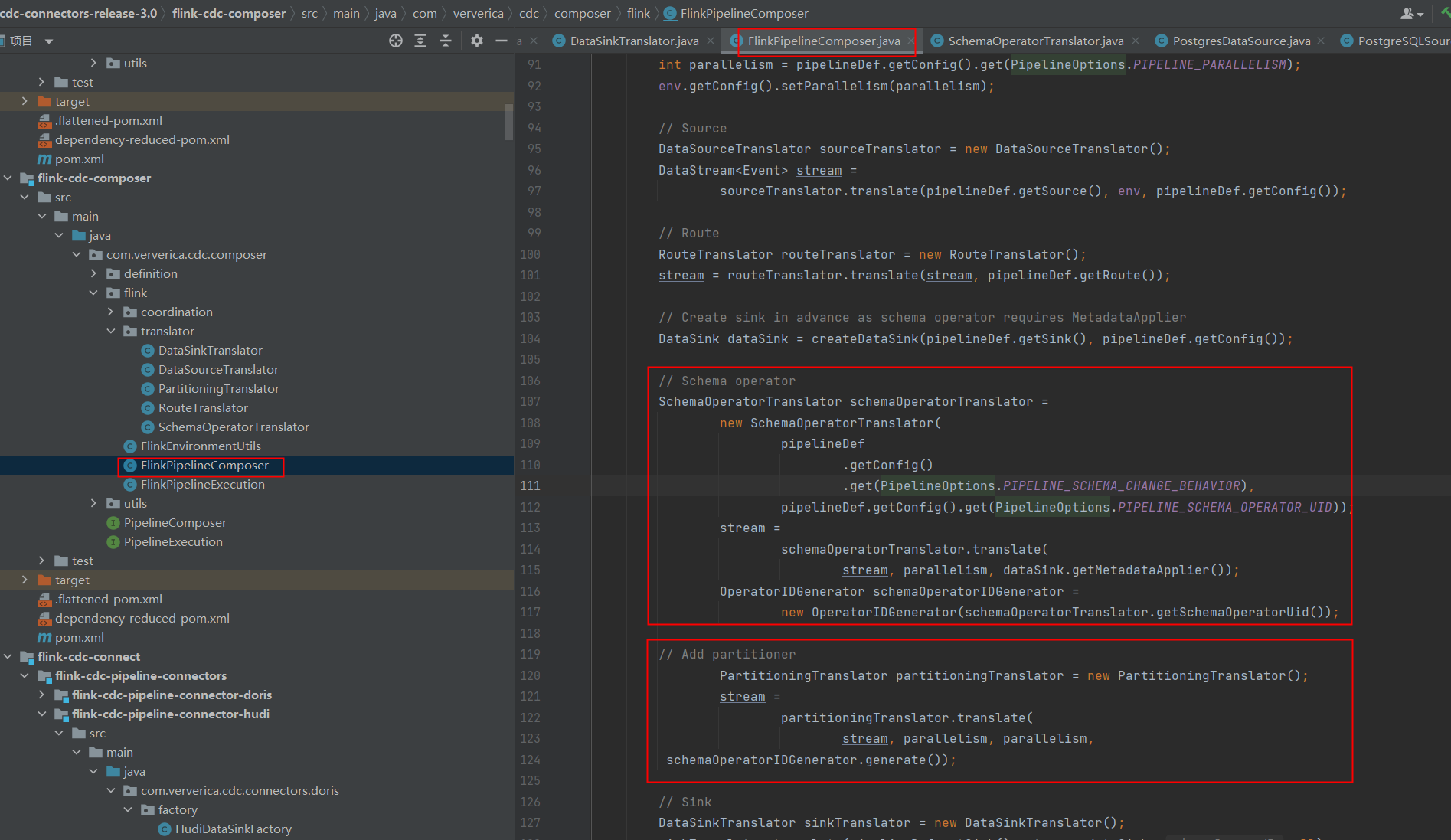Expand the first target folder
The height and width of the screenshot is (840, 1451).
click(25, 101)
